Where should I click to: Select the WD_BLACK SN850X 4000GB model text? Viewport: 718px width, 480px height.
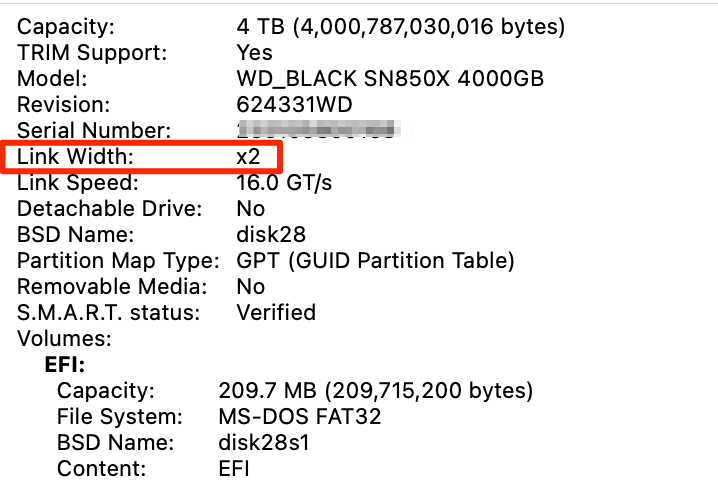[x=390, y=79]
